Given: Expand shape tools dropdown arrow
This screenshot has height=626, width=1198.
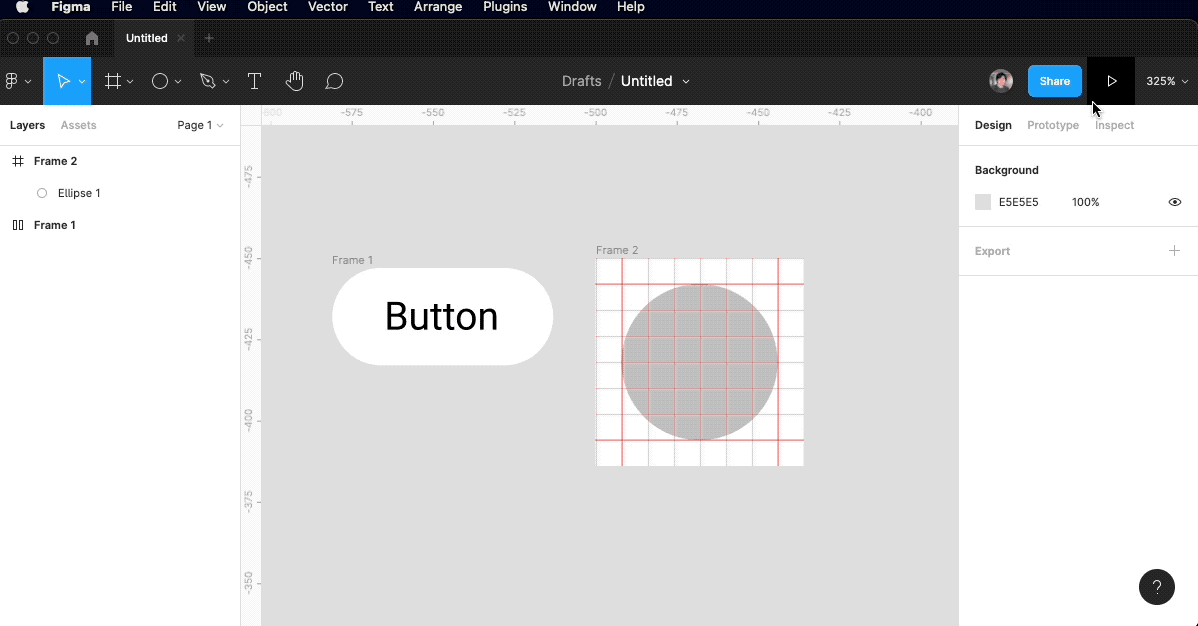Looking at the screenshot, I should point(178,82).
